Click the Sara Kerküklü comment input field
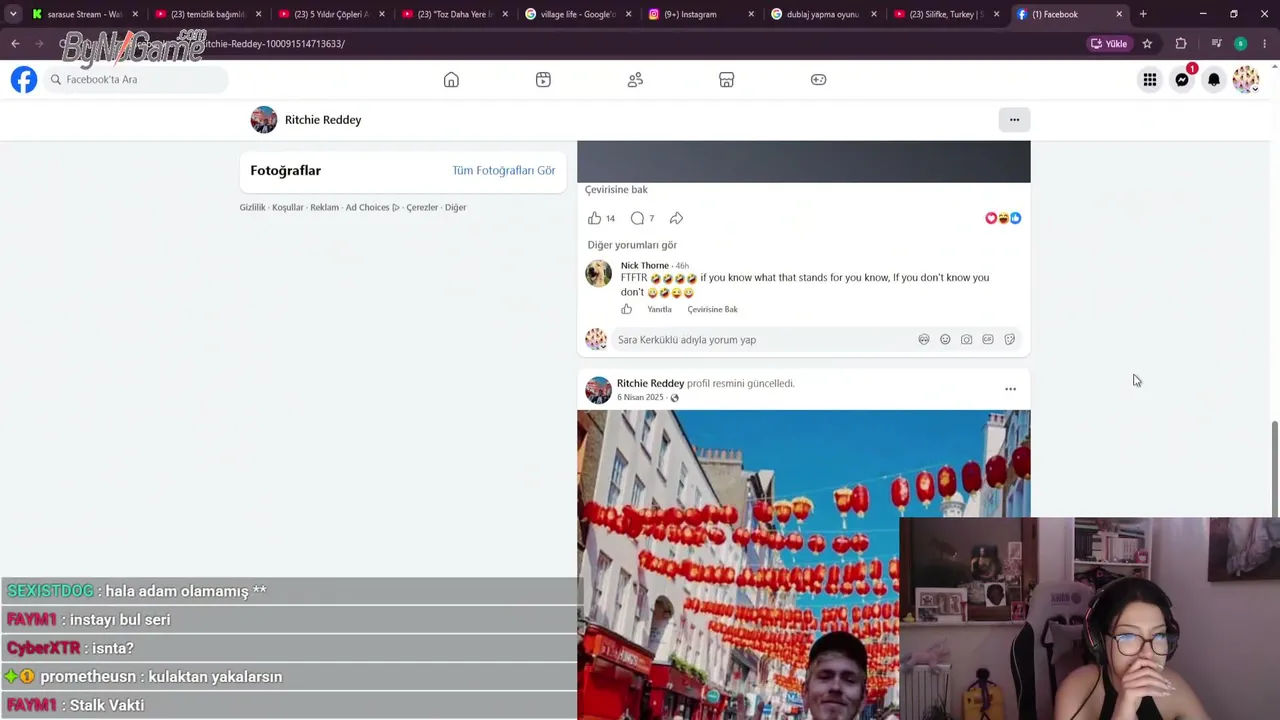 (763, 340)
